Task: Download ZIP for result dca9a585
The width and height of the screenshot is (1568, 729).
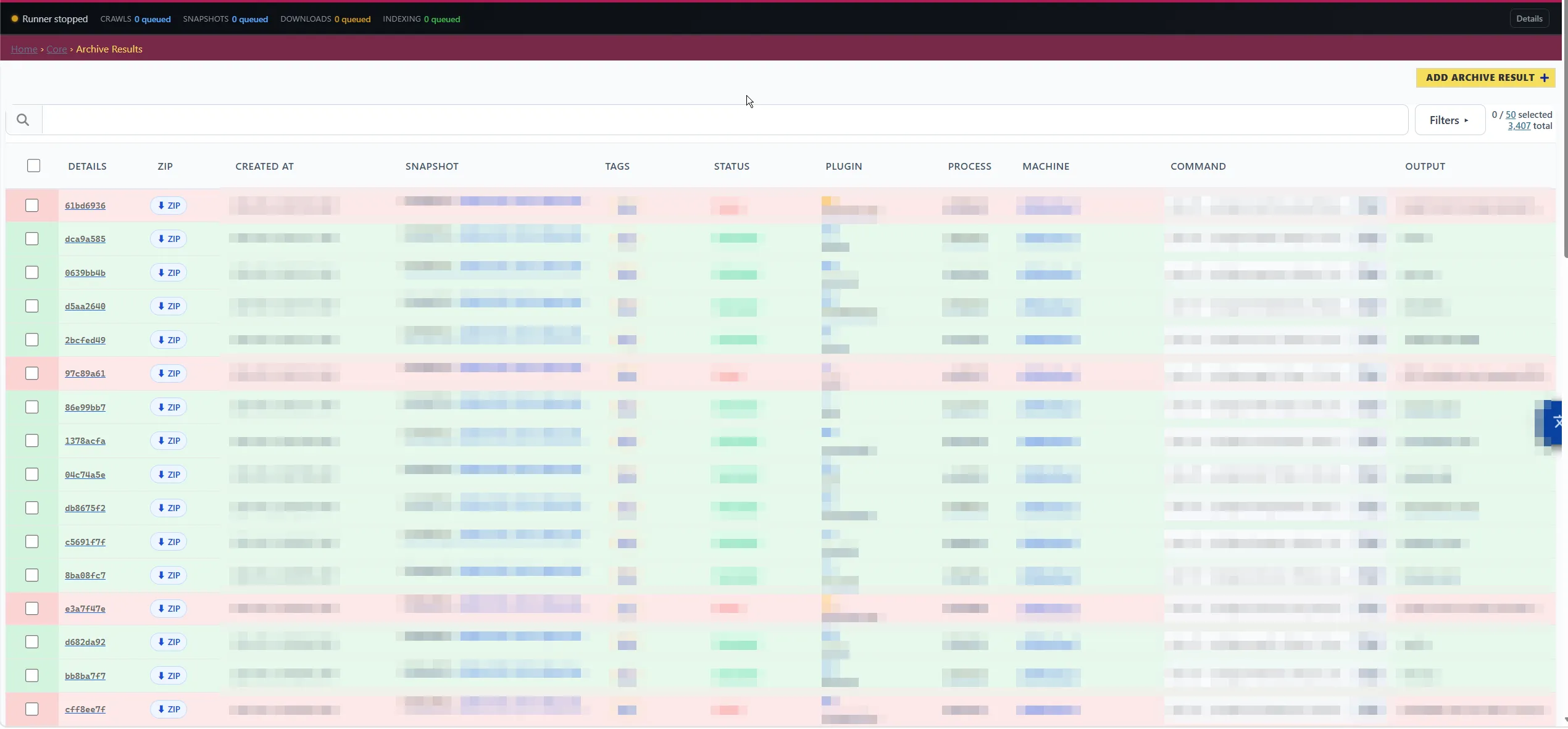Action: [x=169, y=239]
